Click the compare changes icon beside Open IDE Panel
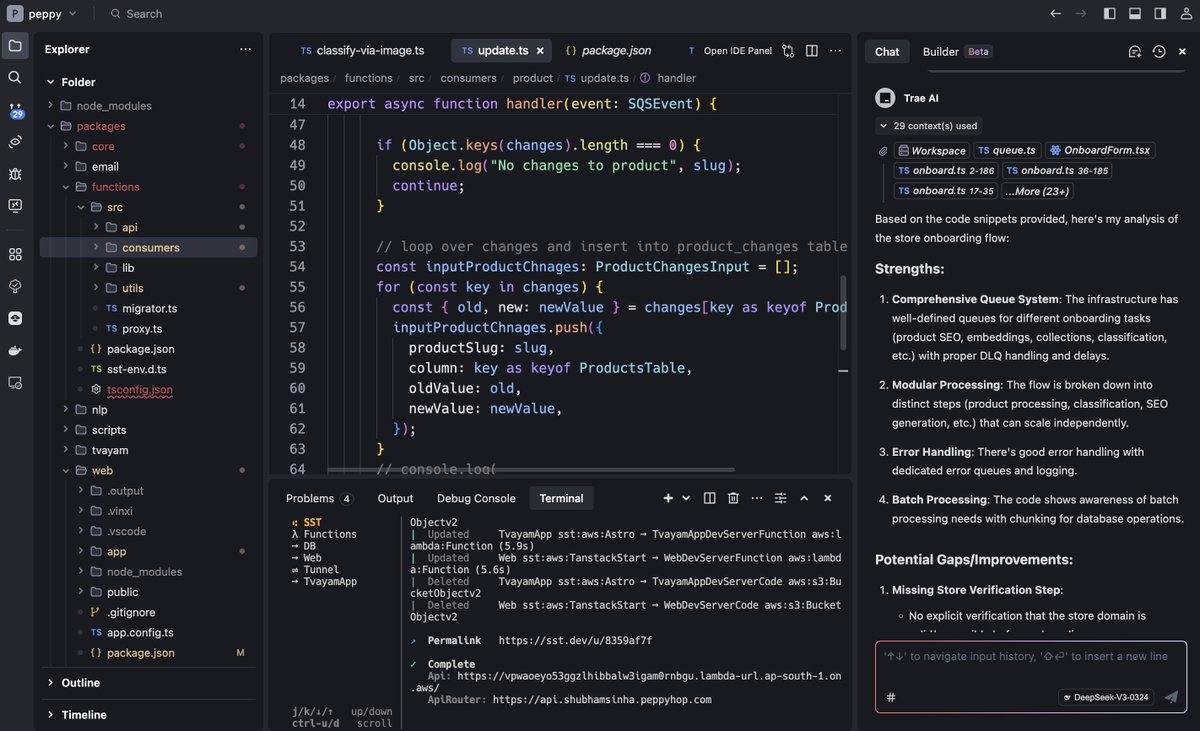1200x731 pixels. tap(789, 51)
